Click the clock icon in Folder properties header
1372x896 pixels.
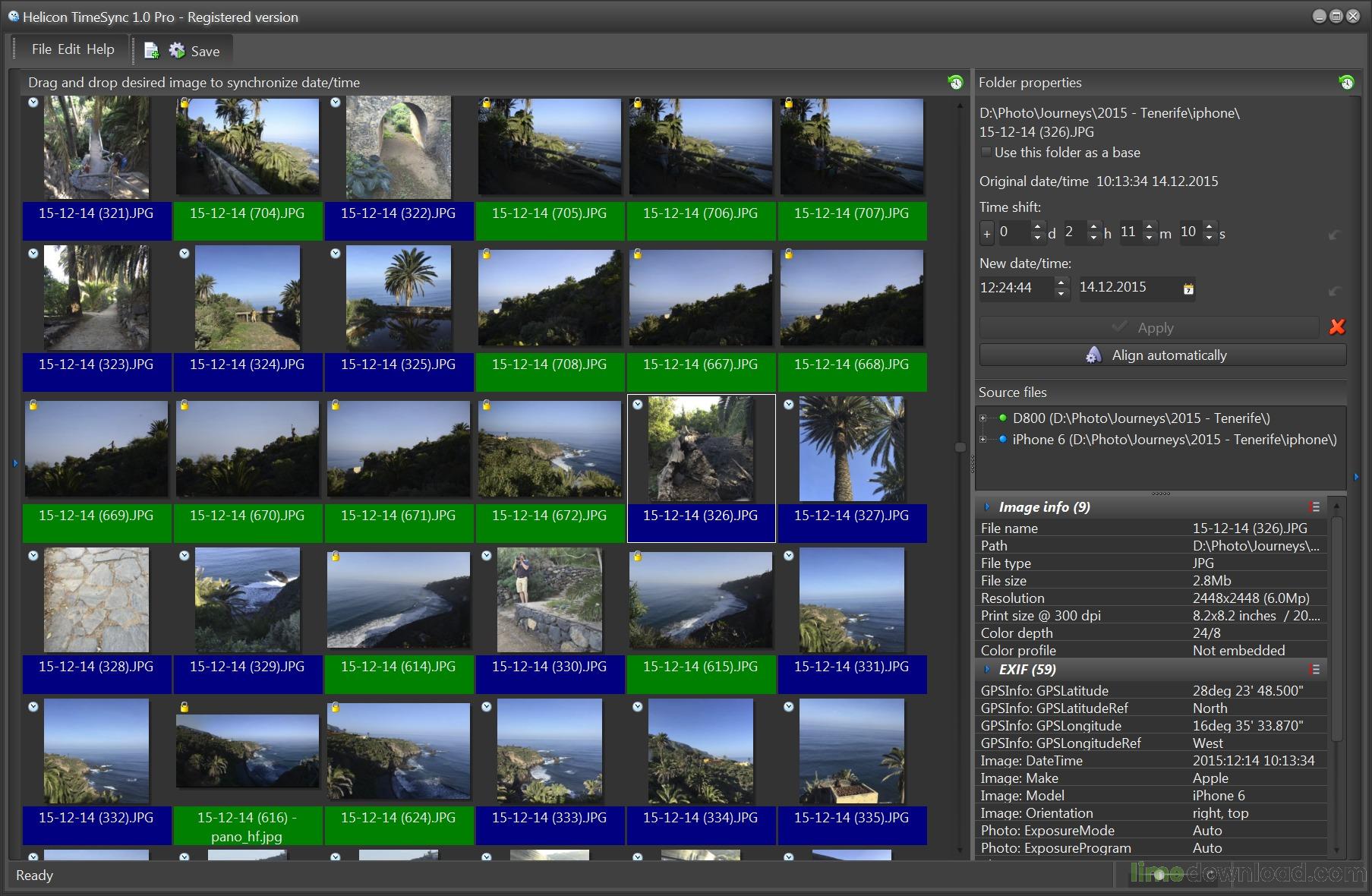[1346, 82]
